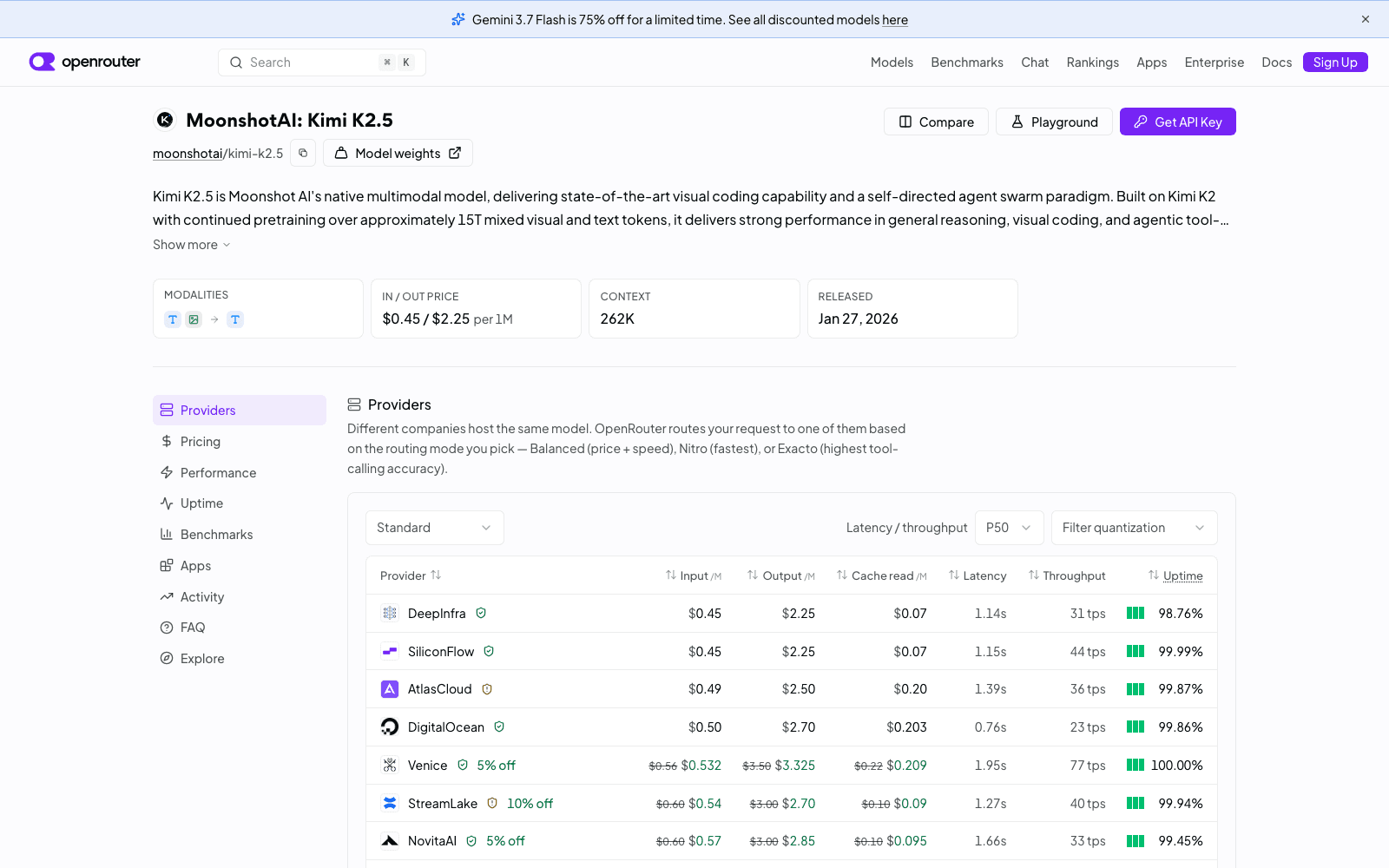Open Chat in top navigation
The height and width of the screenshot is (868, 1389).
click(1035, 62)
